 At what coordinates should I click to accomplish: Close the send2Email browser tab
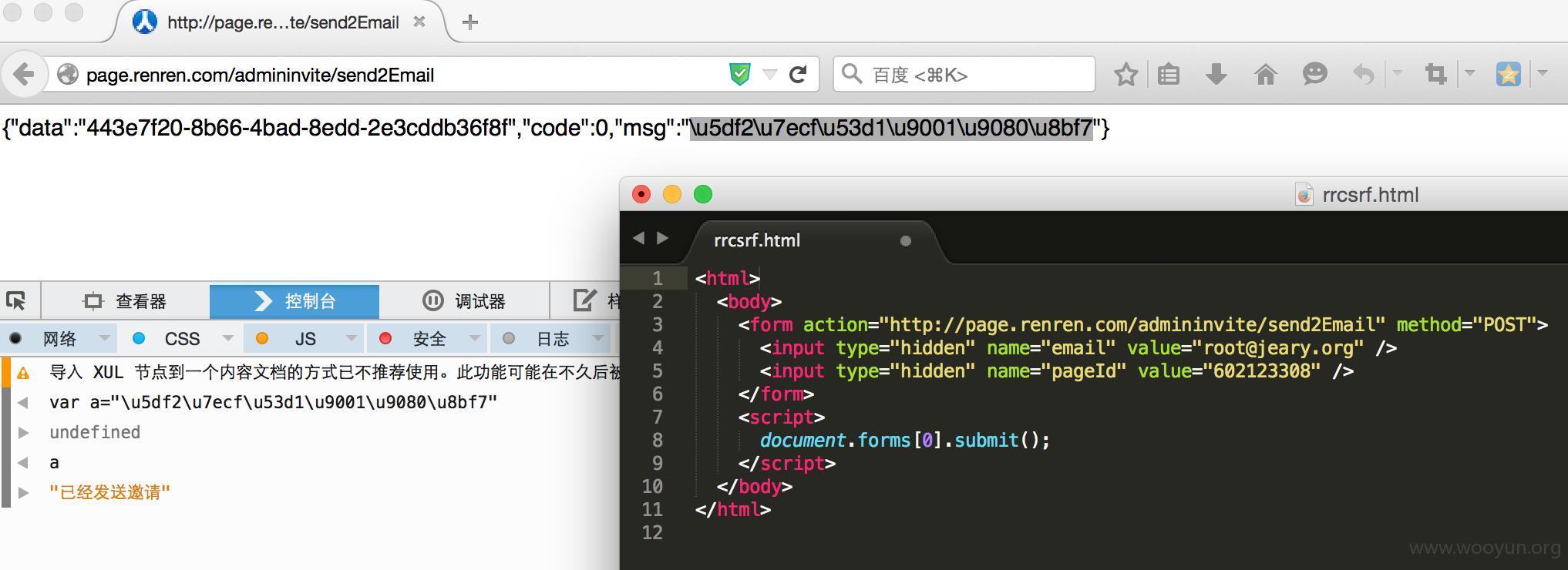point(419,22)
